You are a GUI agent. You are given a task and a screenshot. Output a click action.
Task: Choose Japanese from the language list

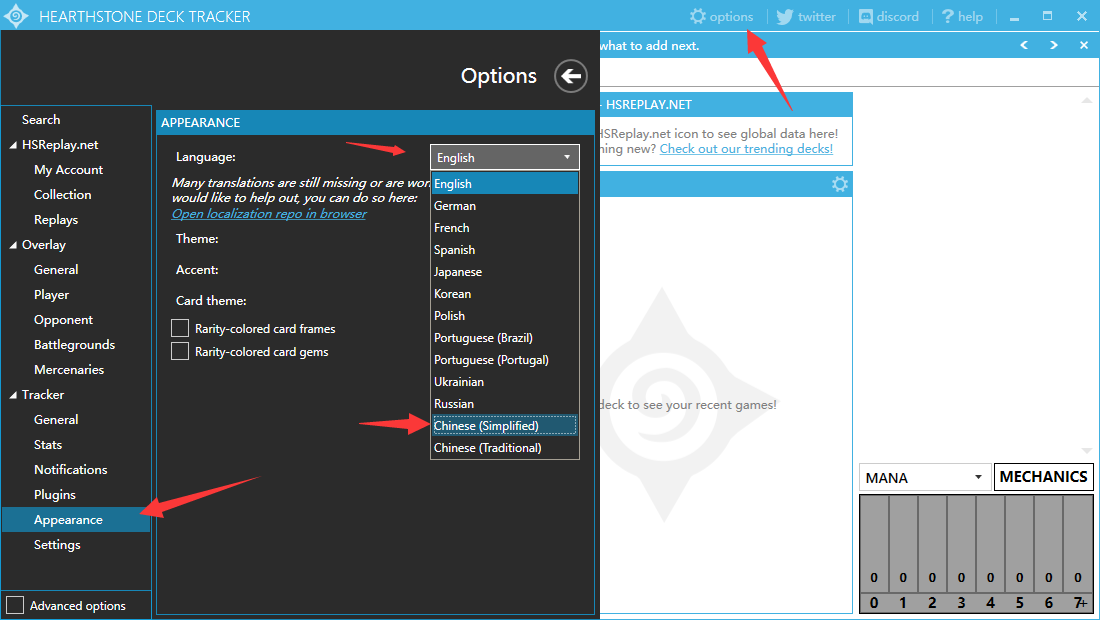pos(504,271)
